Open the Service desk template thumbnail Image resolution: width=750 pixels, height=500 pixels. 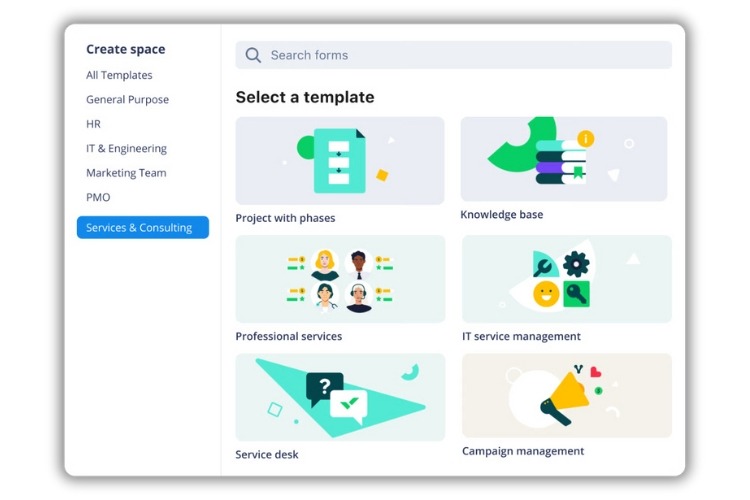pyautogui.click(x=340, y=397)
